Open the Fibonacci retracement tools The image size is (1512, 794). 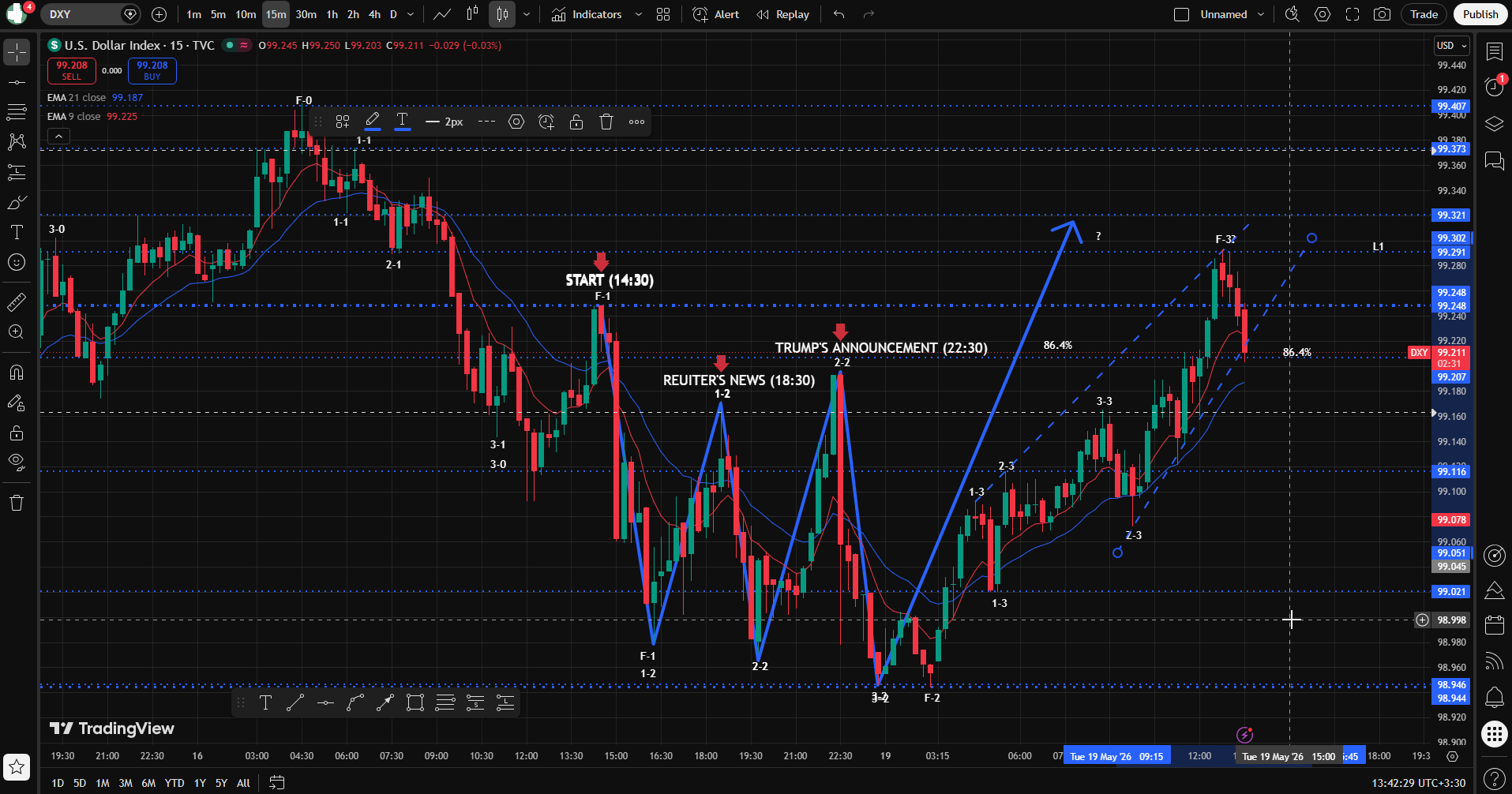point(17,112)
